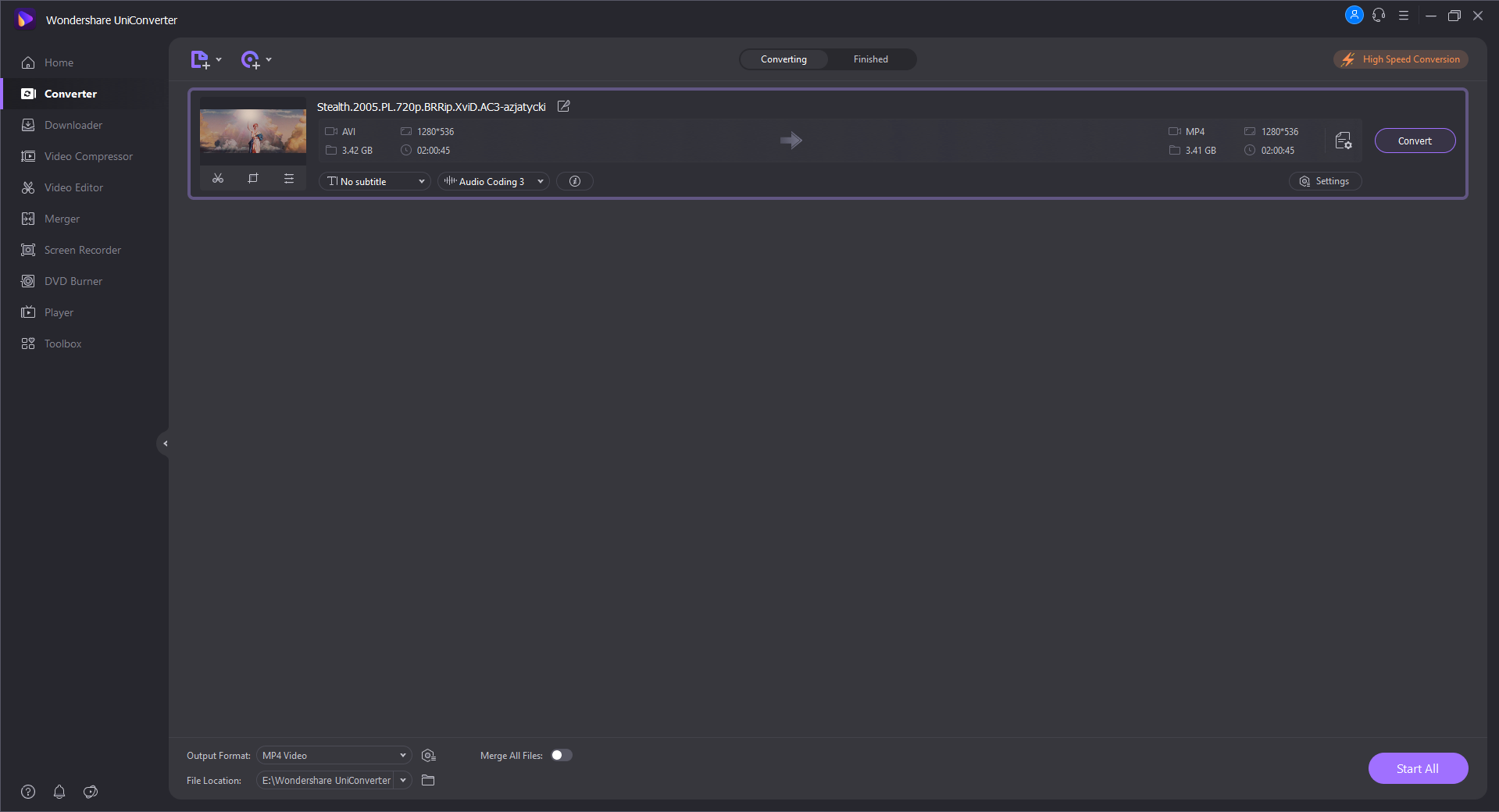The image size is (1499, 812).
Task: Click the video thumbnail preview
Action: pos(253,131)
